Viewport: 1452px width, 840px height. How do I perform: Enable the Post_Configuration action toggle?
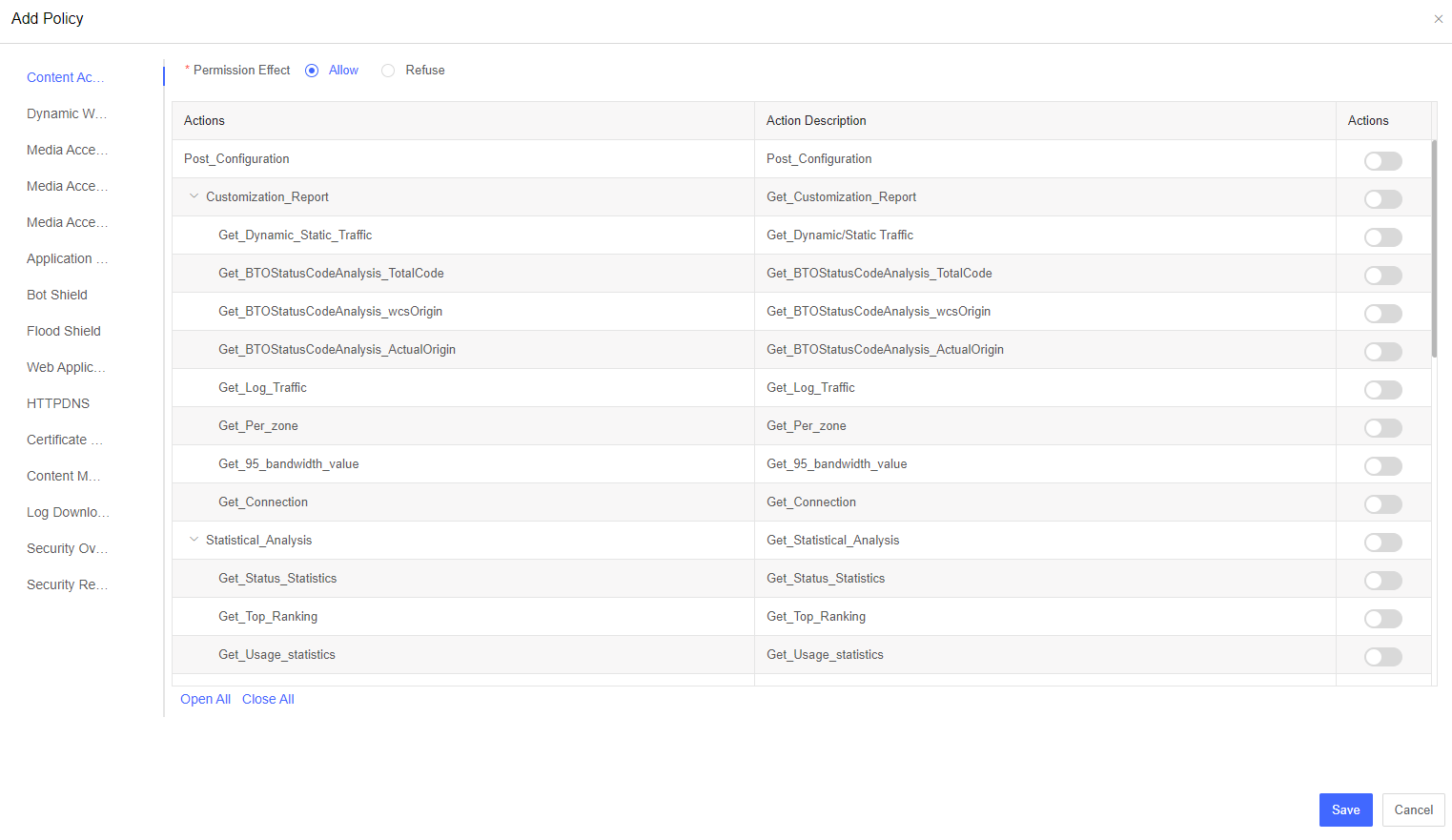(x=1382, y=161)
